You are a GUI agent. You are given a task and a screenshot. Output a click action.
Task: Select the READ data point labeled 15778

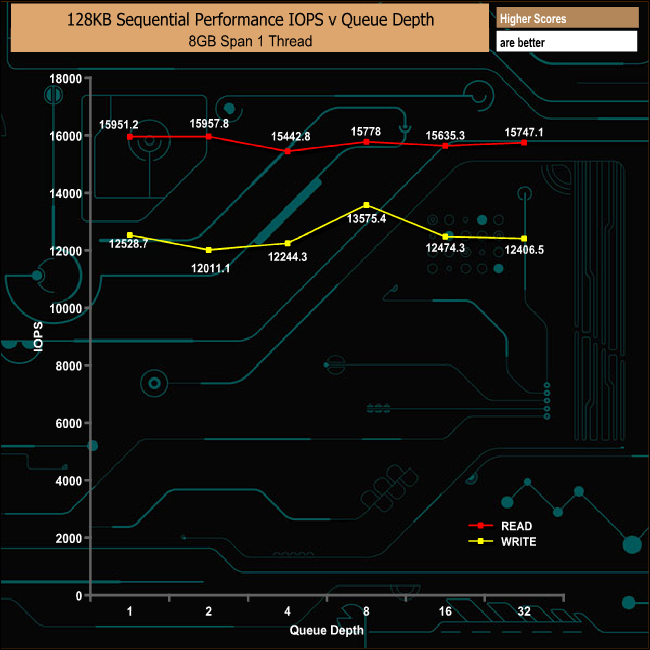pyautogui.click(x=366, y=142)
